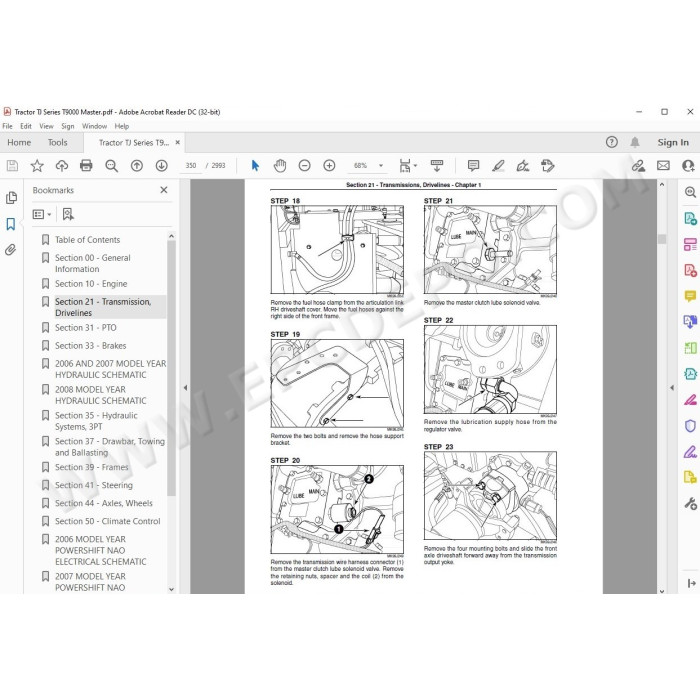The height and width of the screenshot is (700, 700).
Task: Bookmark file with star icon
Action: point(37,166)
